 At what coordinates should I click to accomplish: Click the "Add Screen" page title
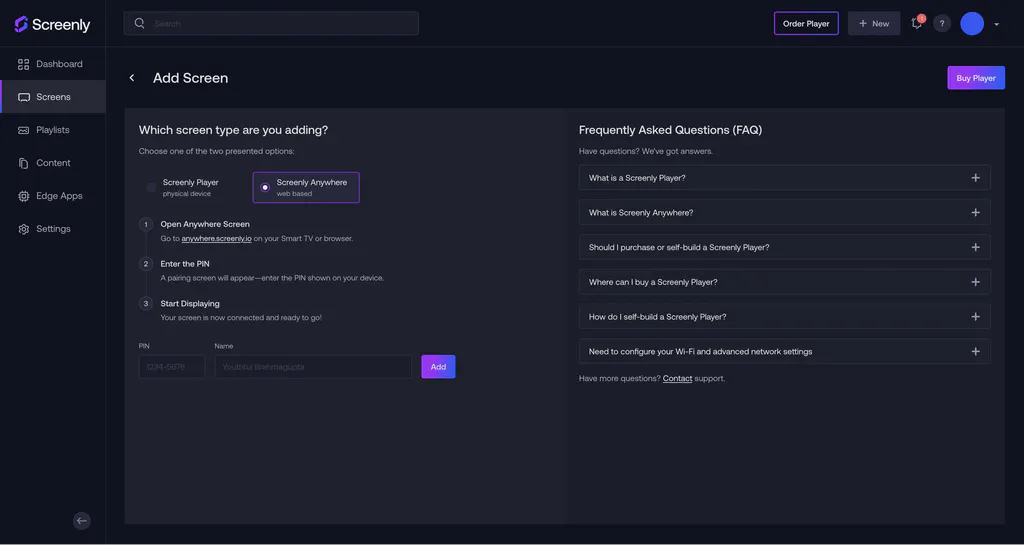click(x=190, y=78)
